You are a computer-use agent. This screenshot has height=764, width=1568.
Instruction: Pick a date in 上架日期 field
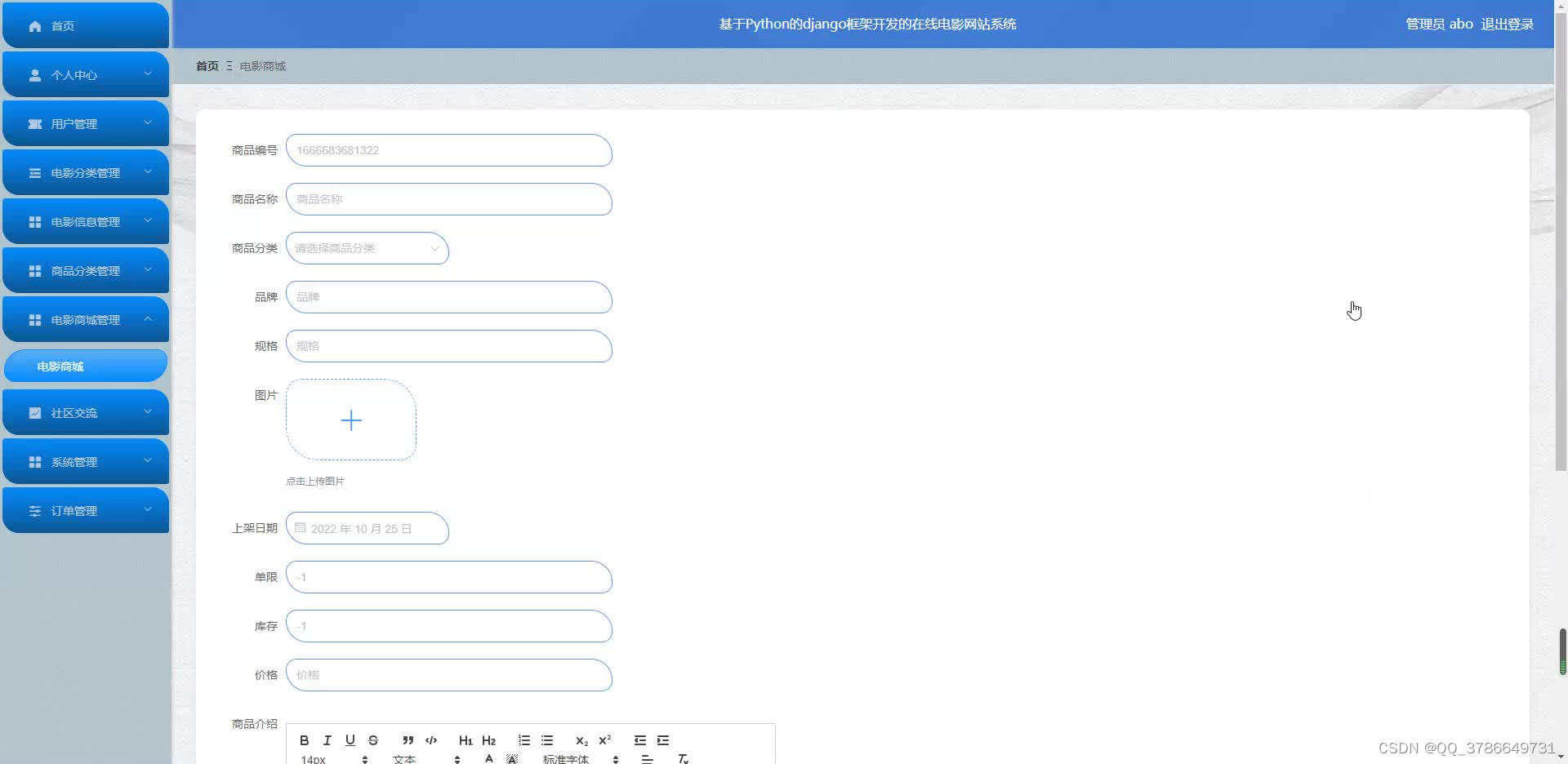click(x=367, y=528)
